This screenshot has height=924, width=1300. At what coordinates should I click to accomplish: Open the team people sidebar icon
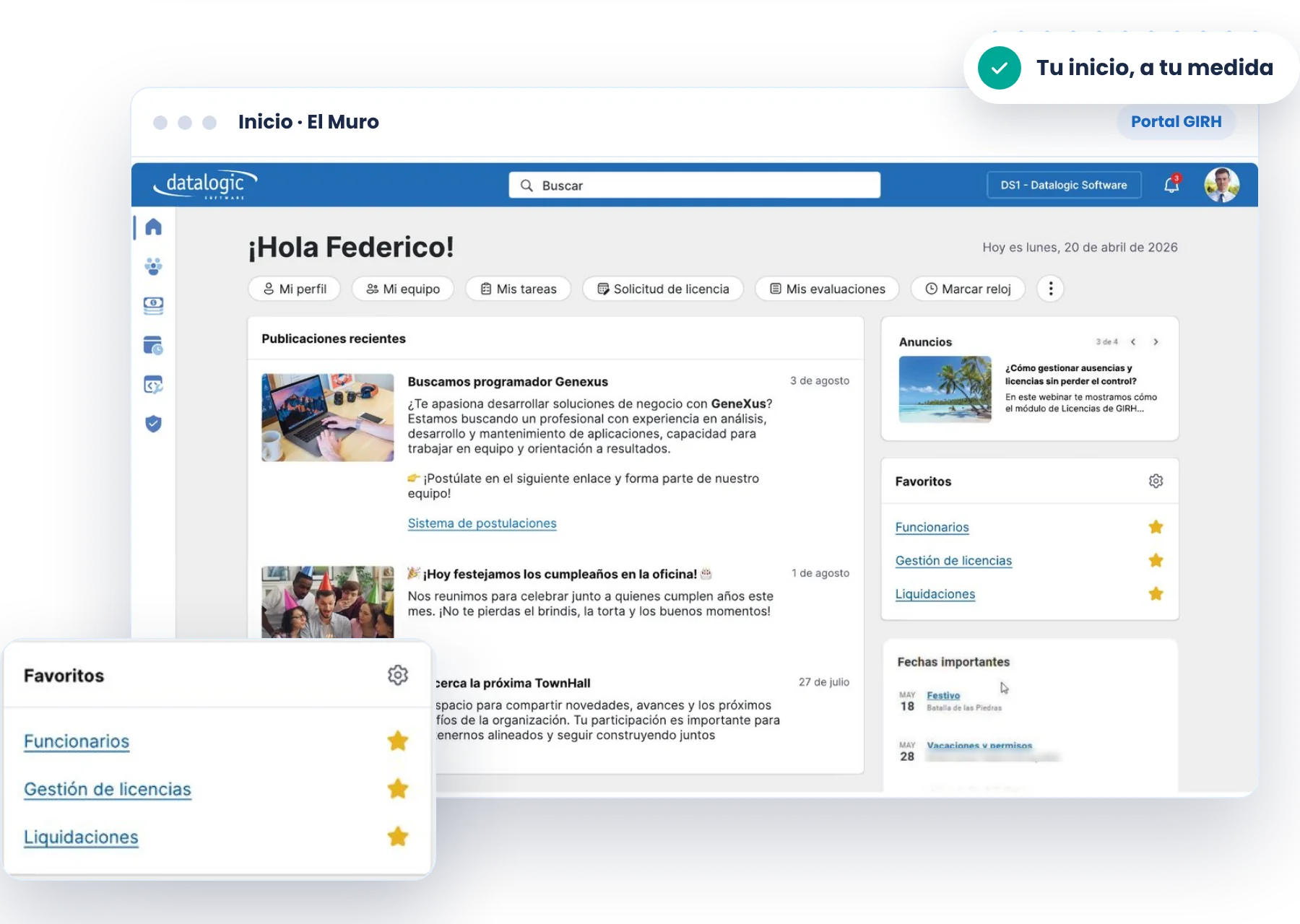(153, 266)
